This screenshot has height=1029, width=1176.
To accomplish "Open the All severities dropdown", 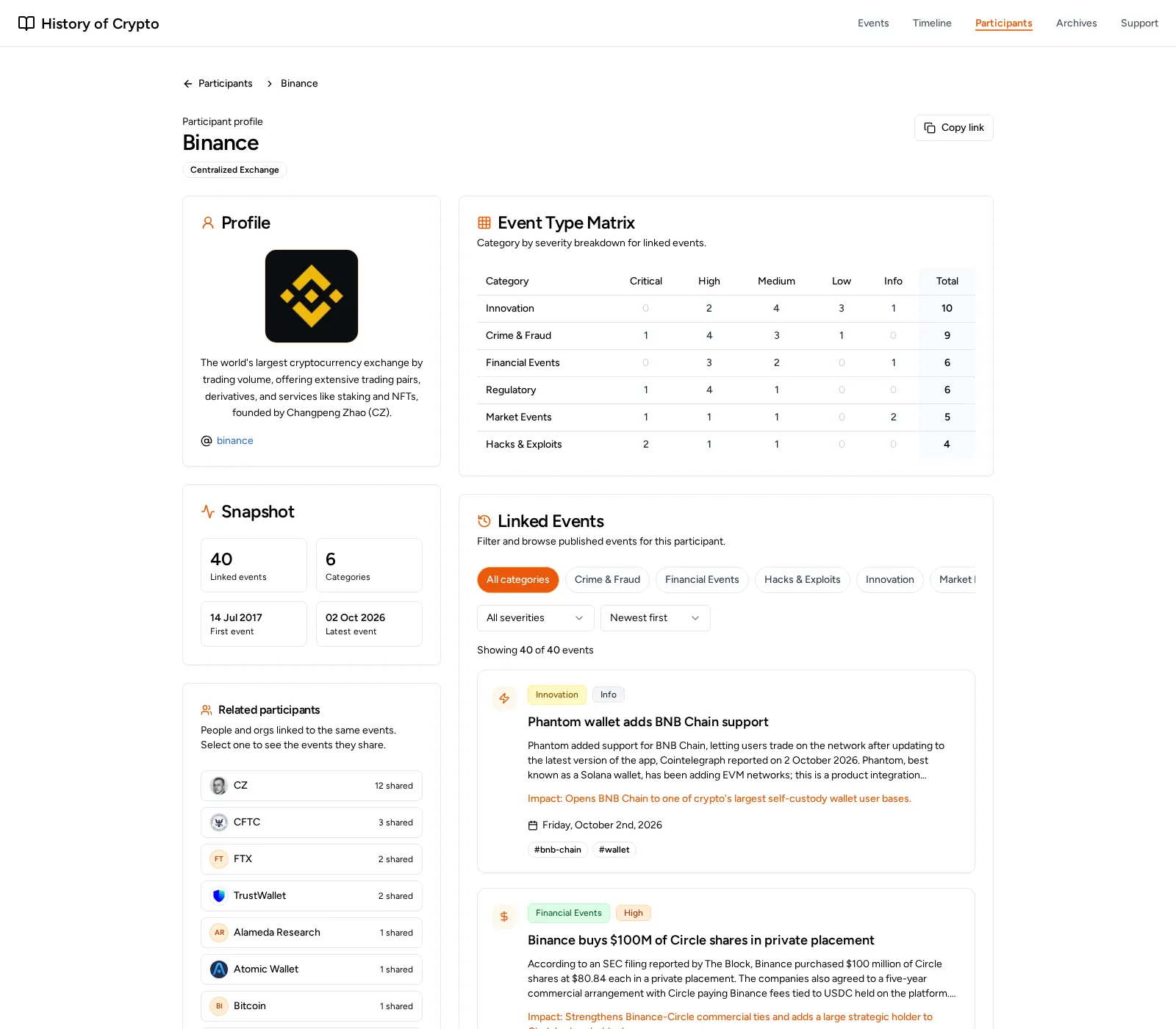I will (x=536, y=618).
